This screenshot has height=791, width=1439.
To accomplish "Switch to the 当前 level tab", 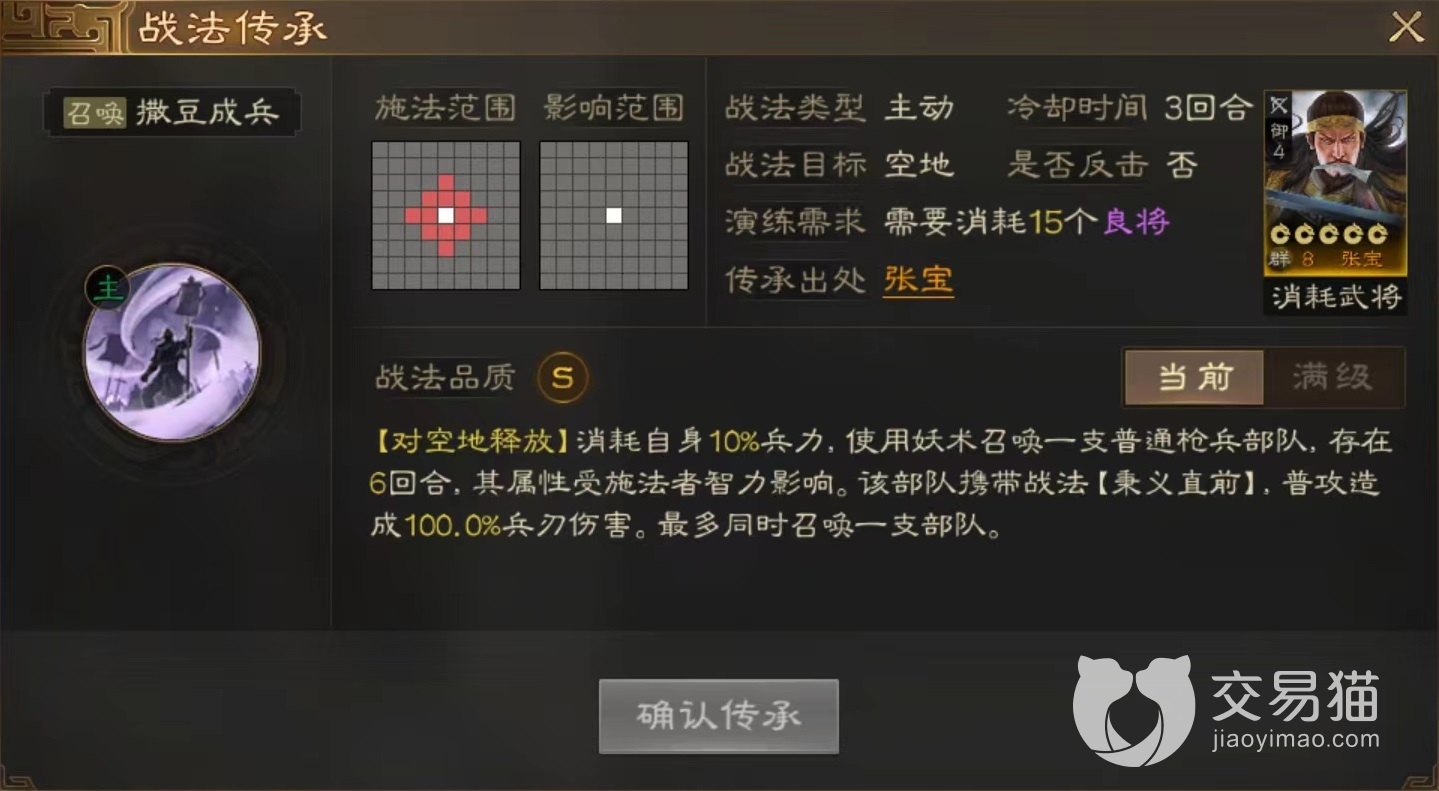I will [1194, 377].
